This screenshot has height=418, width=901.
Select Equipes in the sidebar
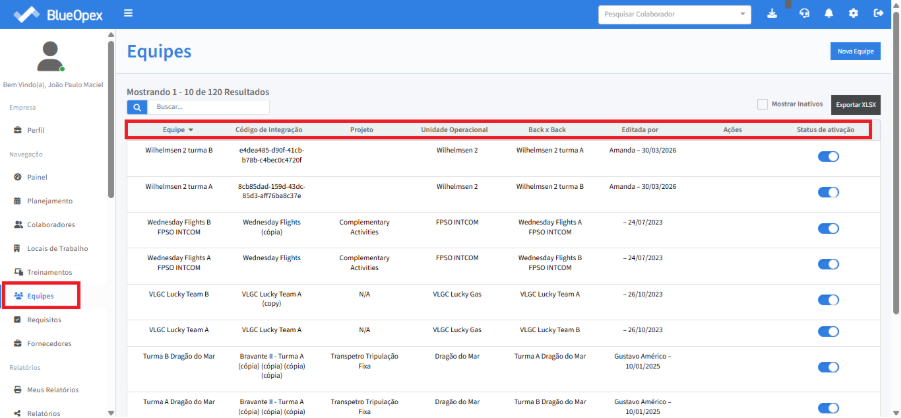tap(40, 296)
